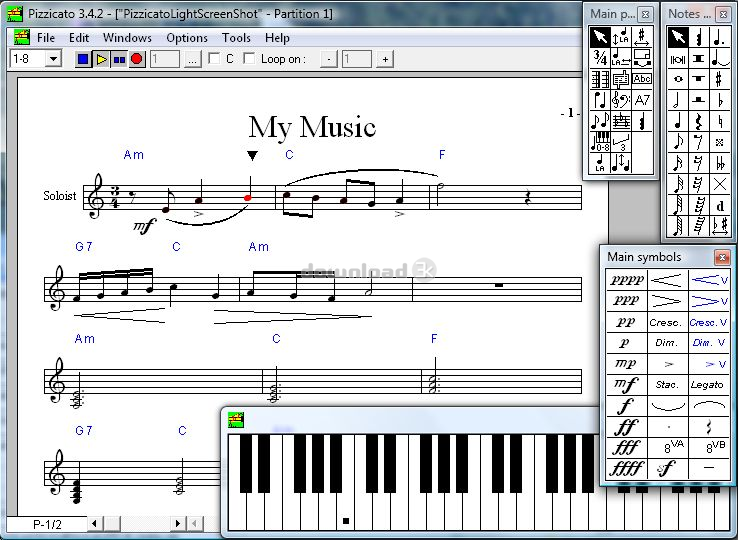
Task: Stop playback with the blue square button
Action: pos(83,59)
